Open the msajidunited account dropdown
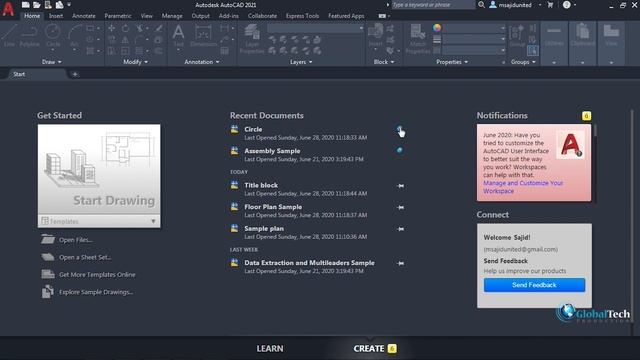The image size is (640, 360). pos(540,5)
